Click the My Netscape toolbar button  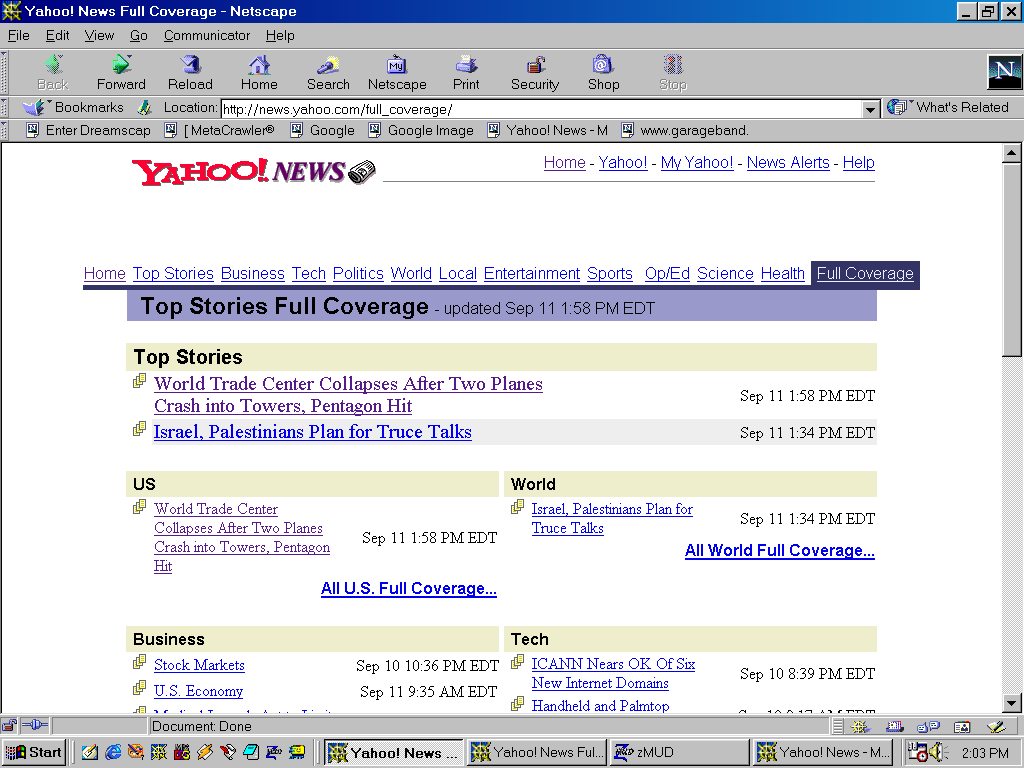click(397, 72)
